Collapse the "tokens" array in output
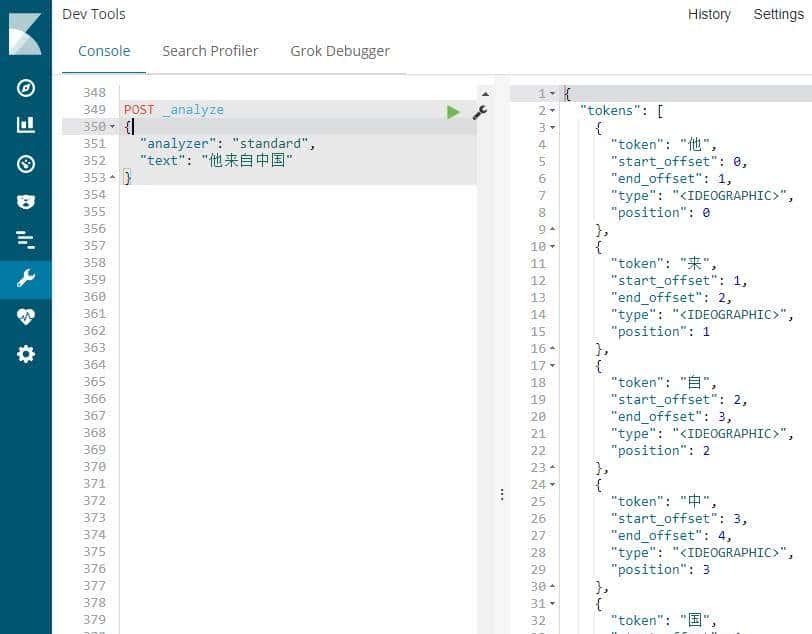 553,110
